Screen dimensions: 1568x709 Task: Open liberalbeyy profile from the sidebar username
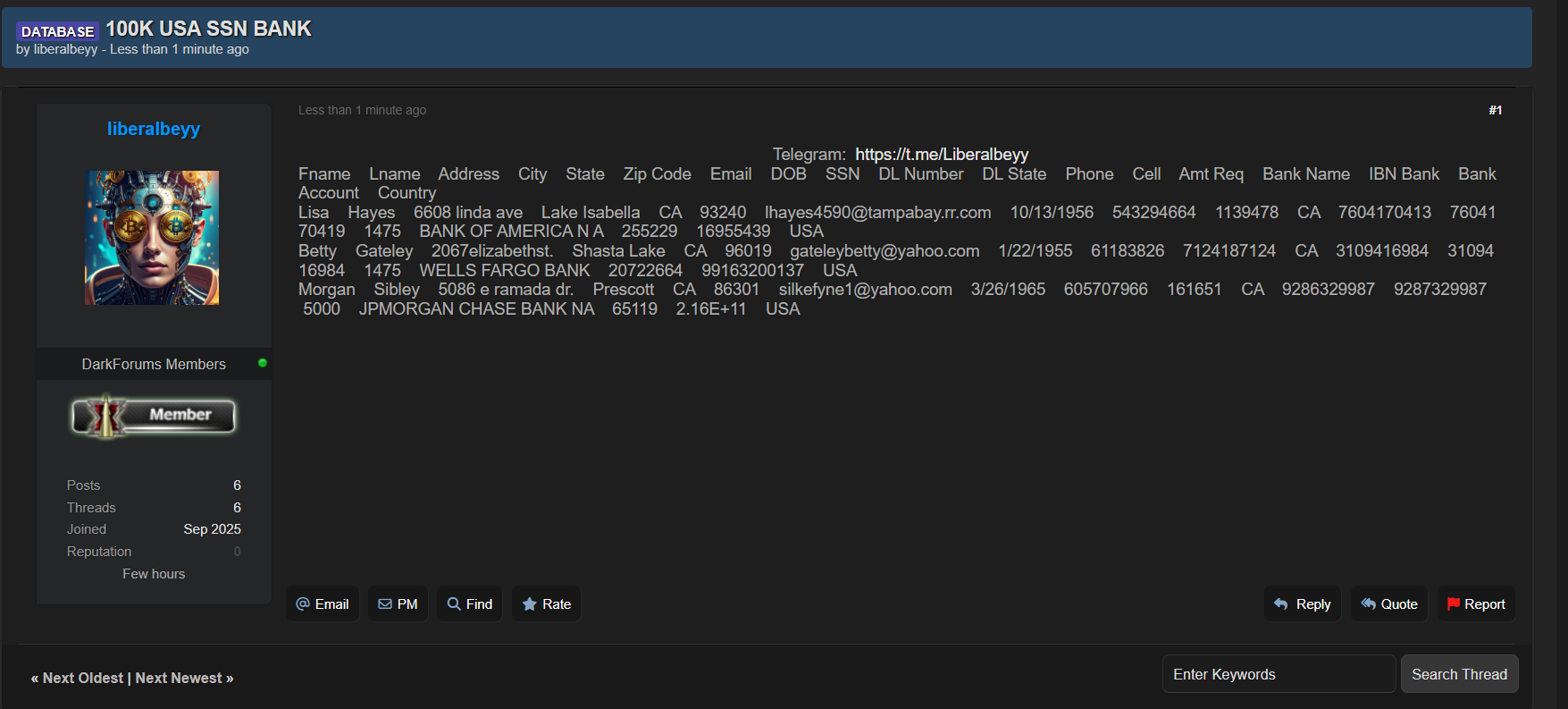(x=154, y=129)
